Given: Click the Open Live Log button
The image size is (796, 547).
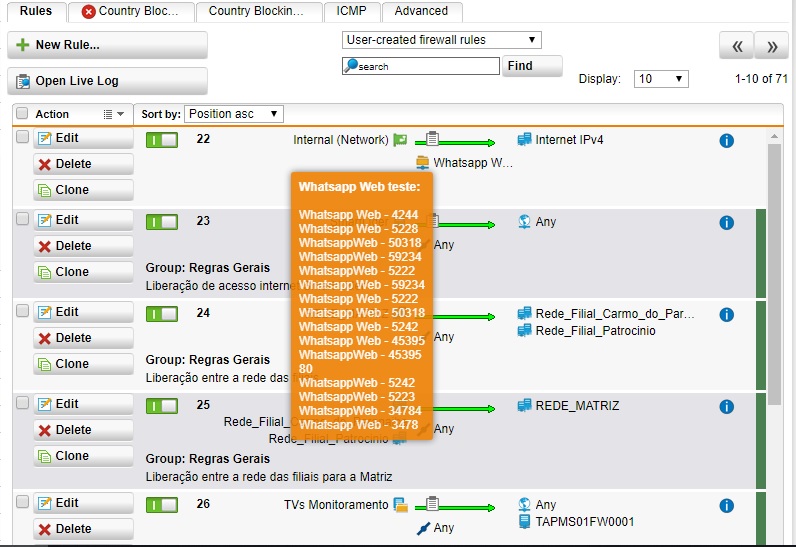Looking at the screenshot, I should (107, 81).
